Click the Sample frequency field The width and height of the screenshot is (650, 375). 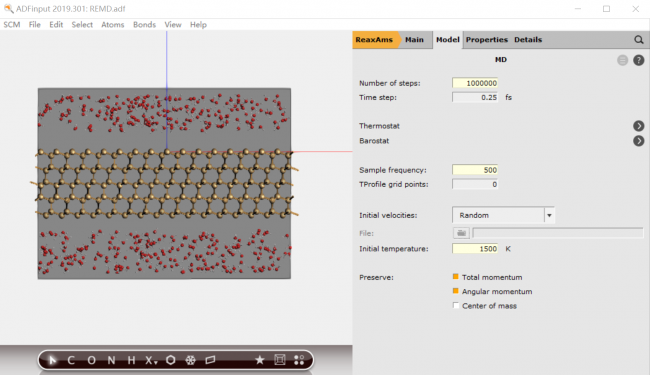point(475,170)
